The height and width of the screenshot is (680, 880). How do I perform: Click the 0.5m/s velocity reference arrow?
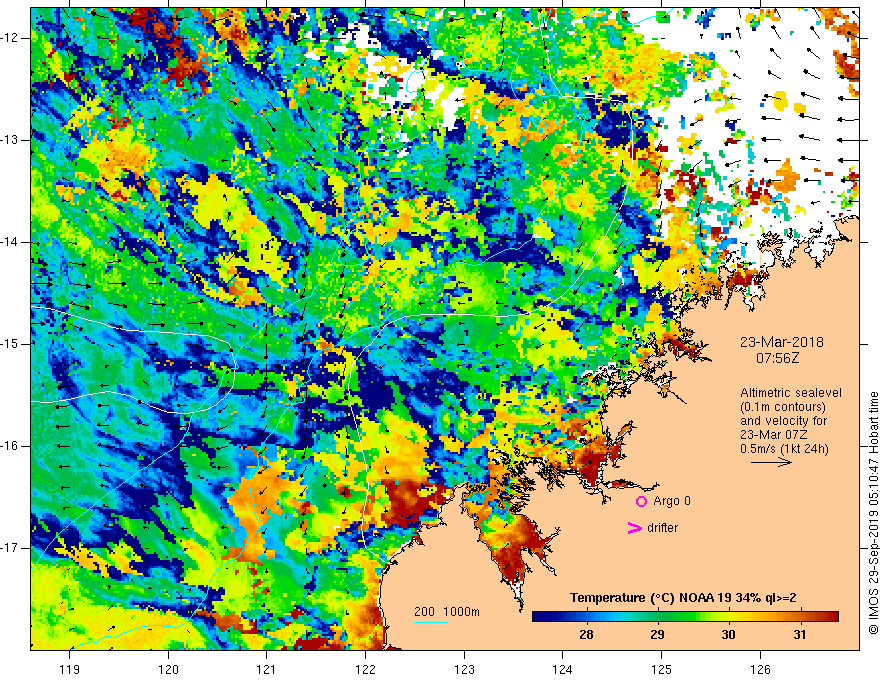(771, 462)
